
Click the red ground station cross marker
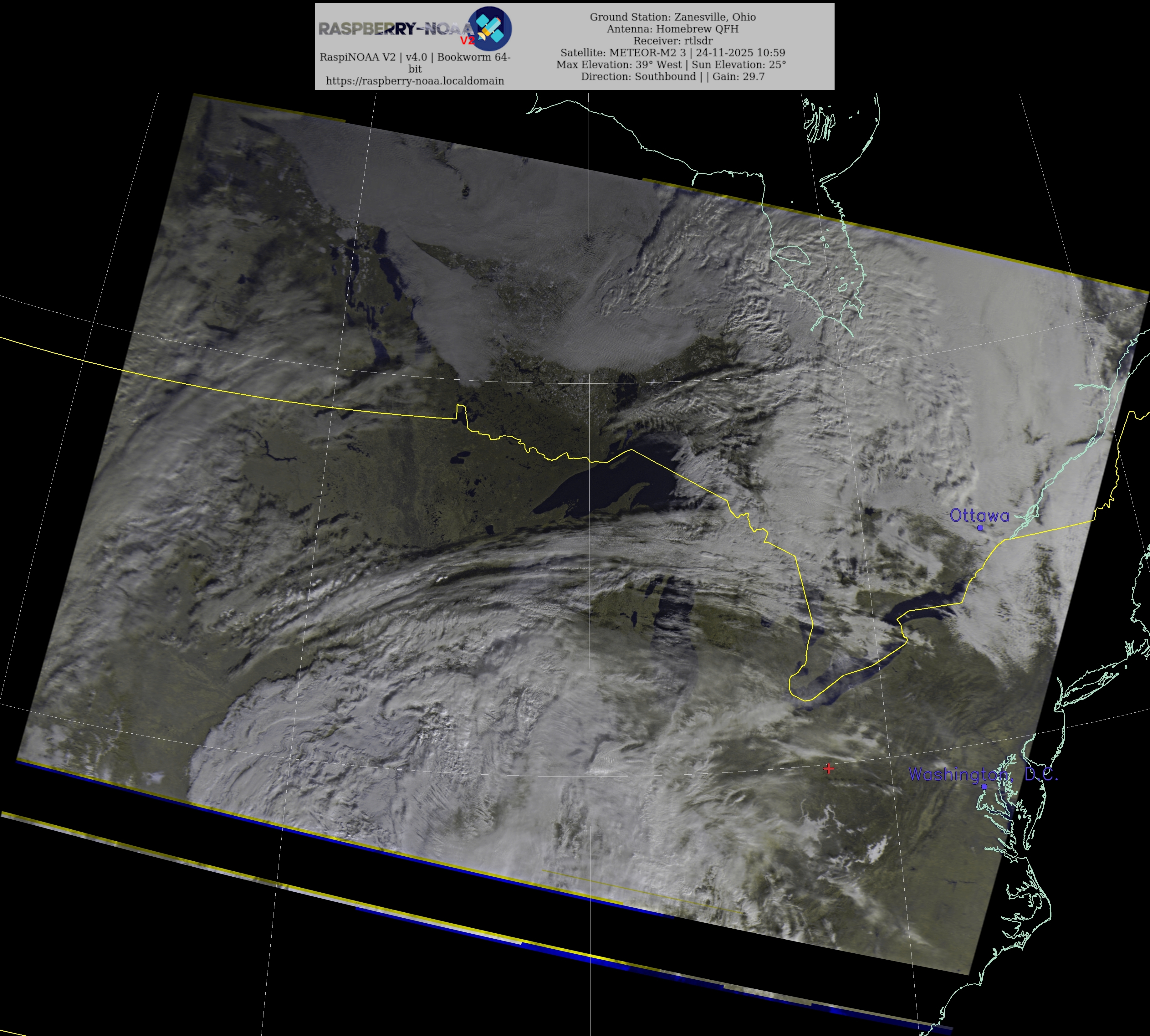pyautogui.click(x=829, y=769)
